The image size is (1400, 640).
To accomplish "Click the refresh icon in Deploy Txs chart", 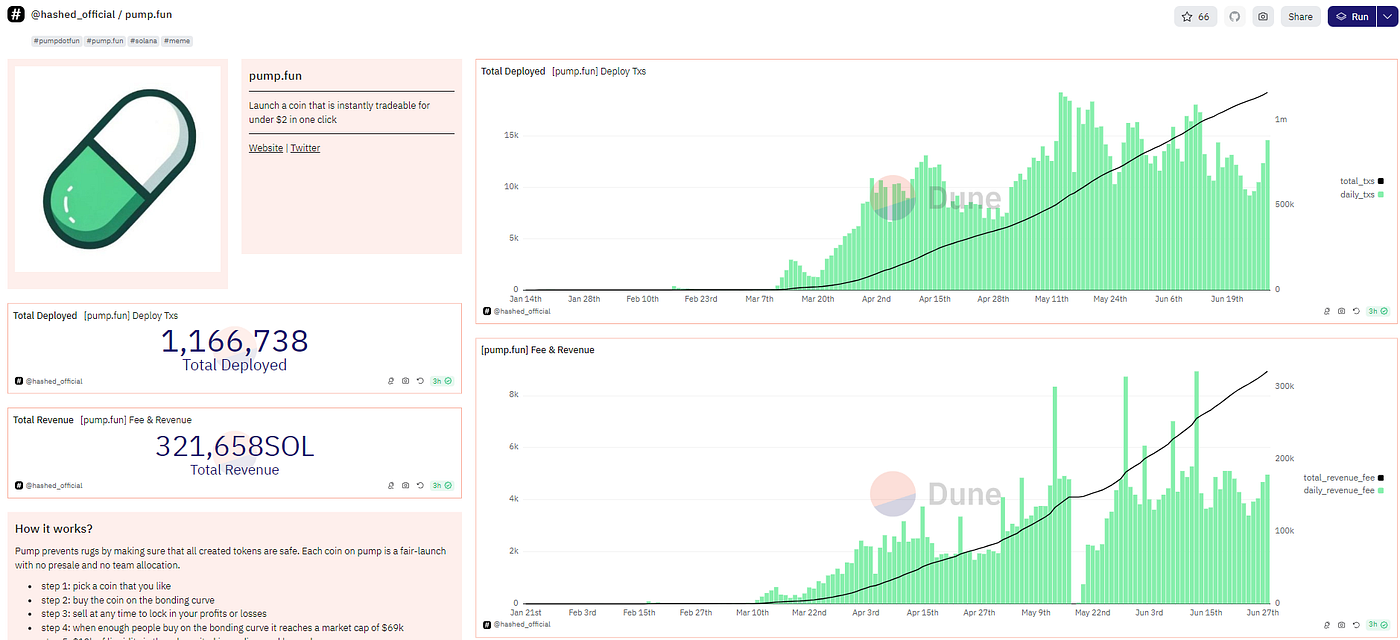I will click(1356, 312).
